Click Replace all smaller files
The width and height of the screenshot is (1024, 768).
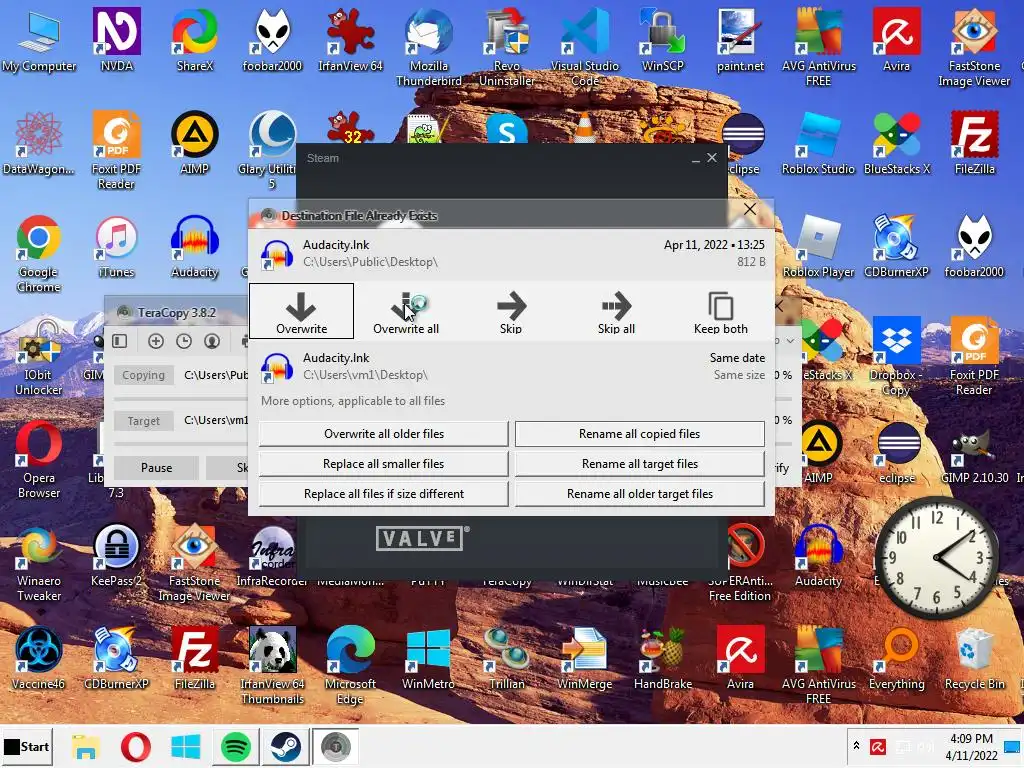383,464
